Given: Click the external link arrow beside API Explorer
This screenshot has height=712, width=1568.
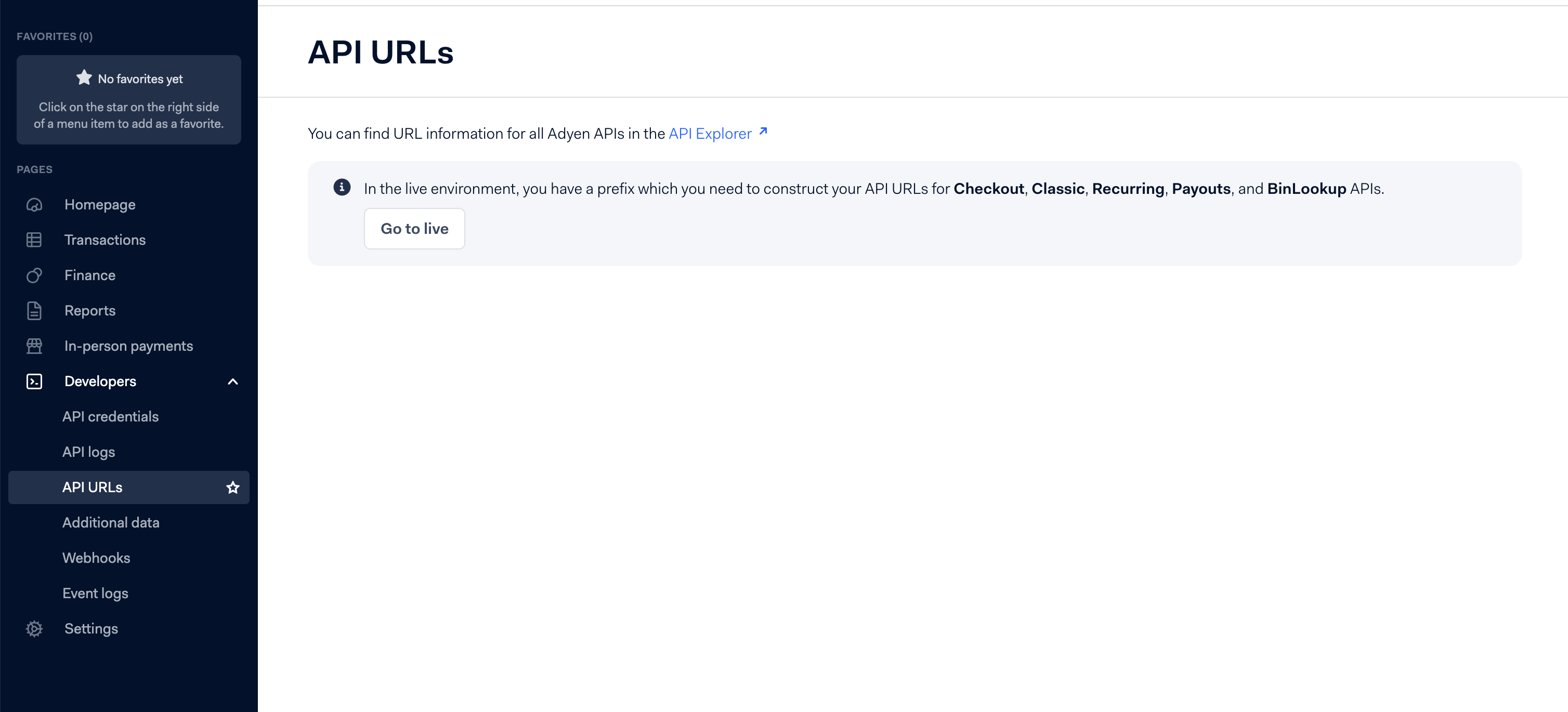Looking at the screenshot, I should click(763, 131).
